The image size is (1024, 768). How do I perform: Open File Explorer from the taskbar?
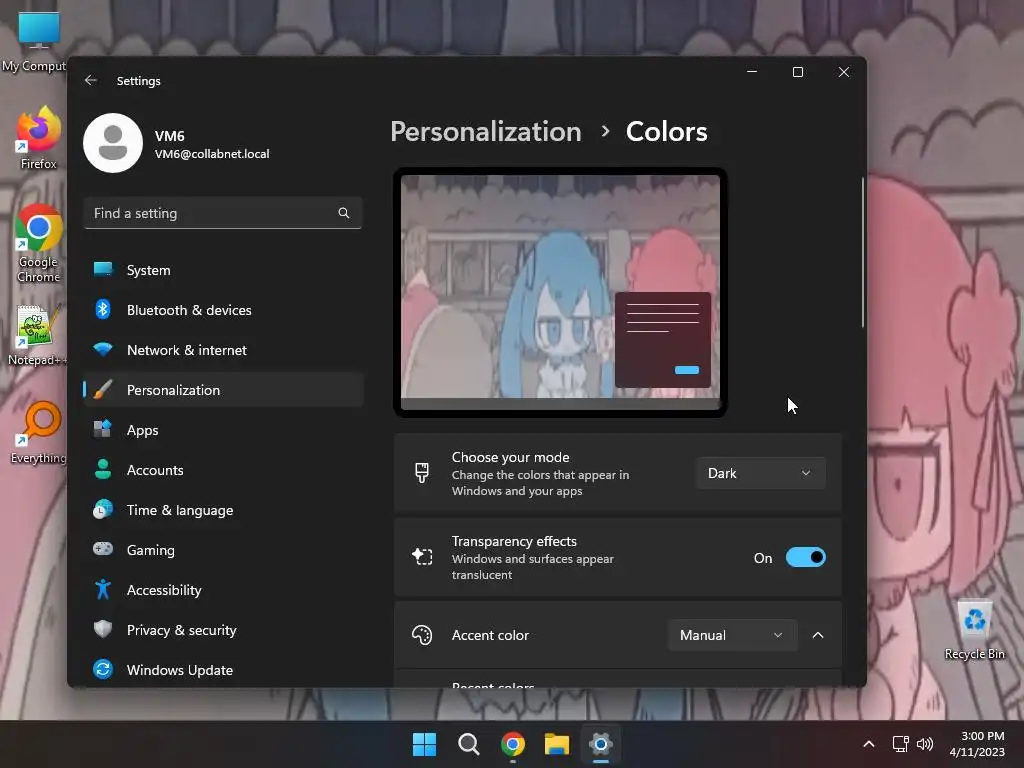[x=557, y=744]
